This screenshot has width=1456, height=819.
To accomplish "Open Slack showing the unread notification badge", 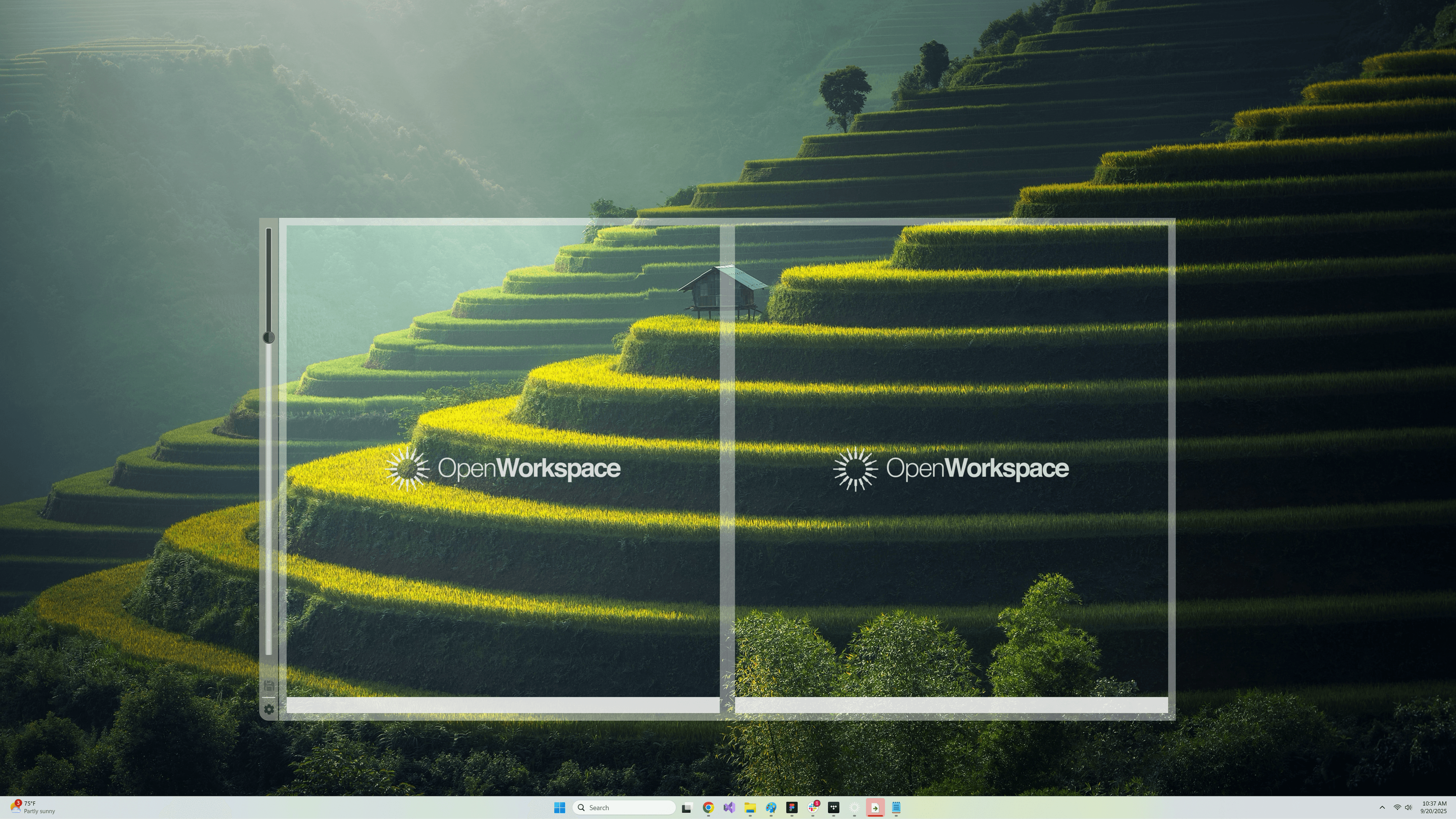I will (x=813, y=808).
